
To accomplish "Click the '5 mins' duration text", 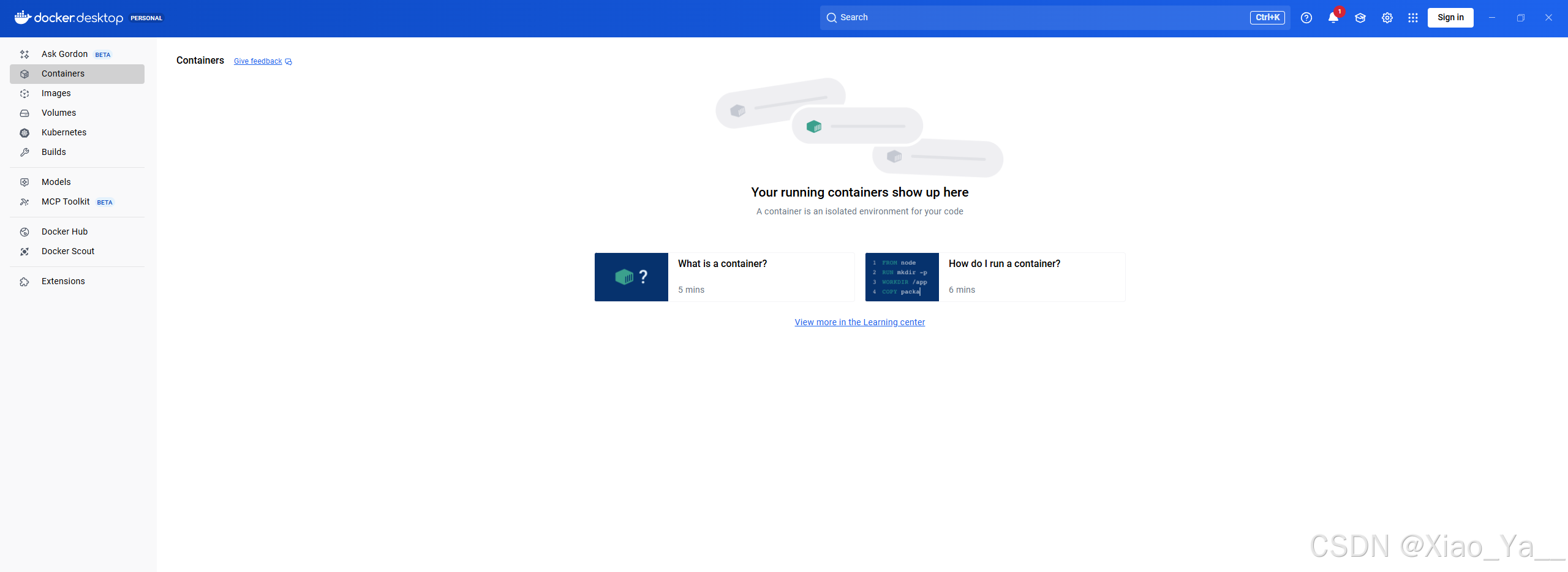I will coord(691,290).
